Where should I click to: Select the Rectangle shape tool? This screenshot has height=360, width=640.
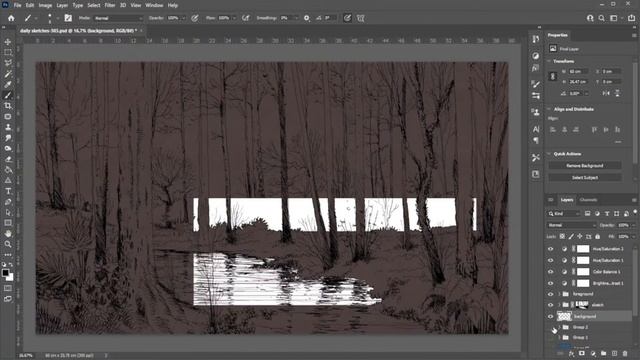(8, 223)
